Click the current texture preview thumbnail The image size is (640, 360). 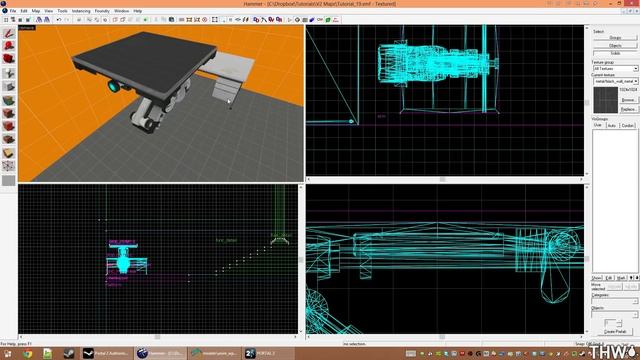point(606,100)
